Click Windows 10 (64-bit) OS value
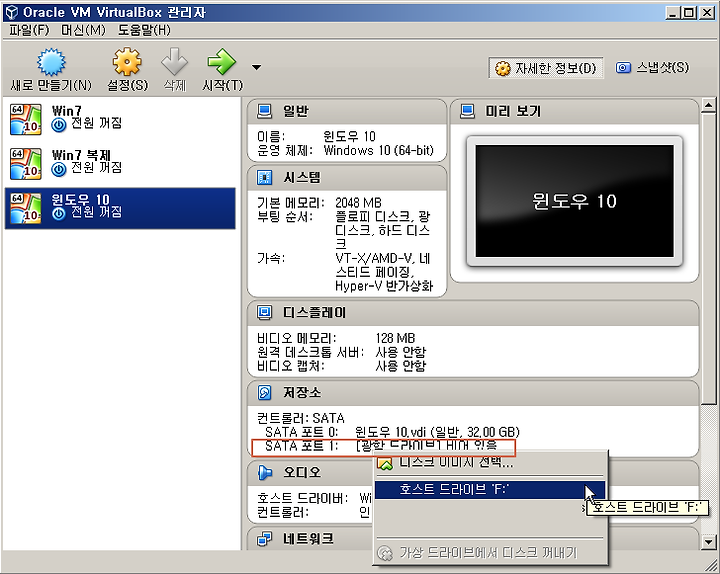 [378, 150]
